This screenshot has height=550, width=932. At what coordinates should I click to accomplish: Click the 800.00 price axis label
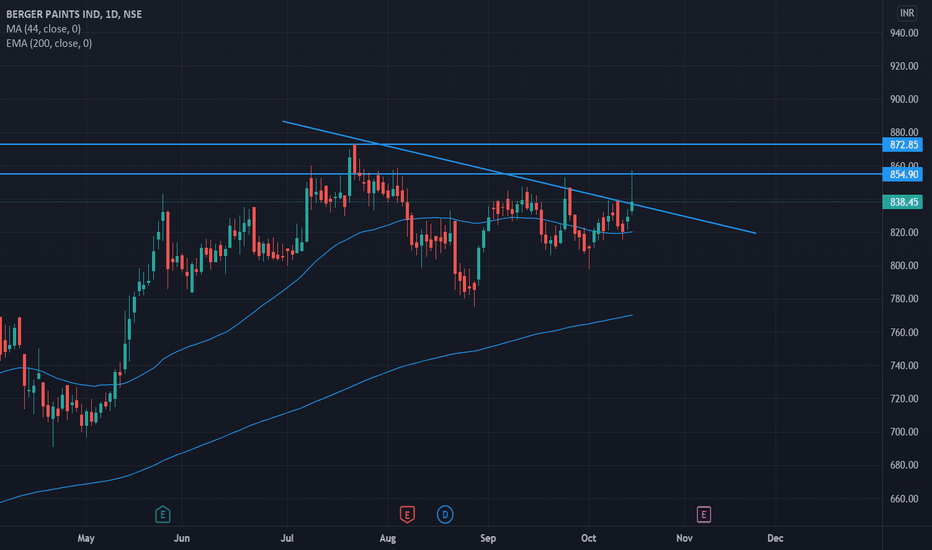point(903,265)
